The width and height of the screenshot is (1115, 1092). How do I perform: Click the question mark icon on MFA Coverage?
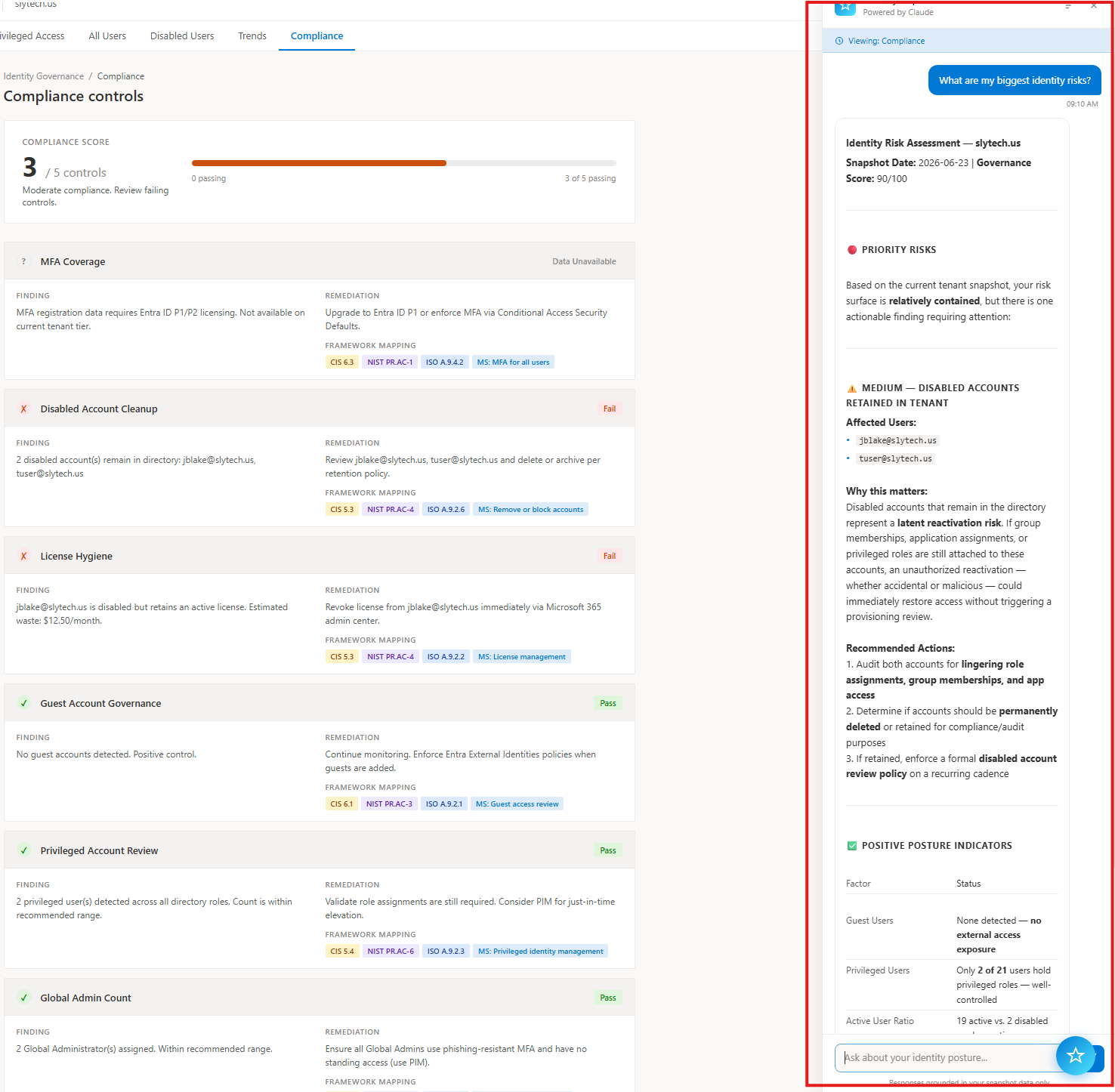coord(23,261)
